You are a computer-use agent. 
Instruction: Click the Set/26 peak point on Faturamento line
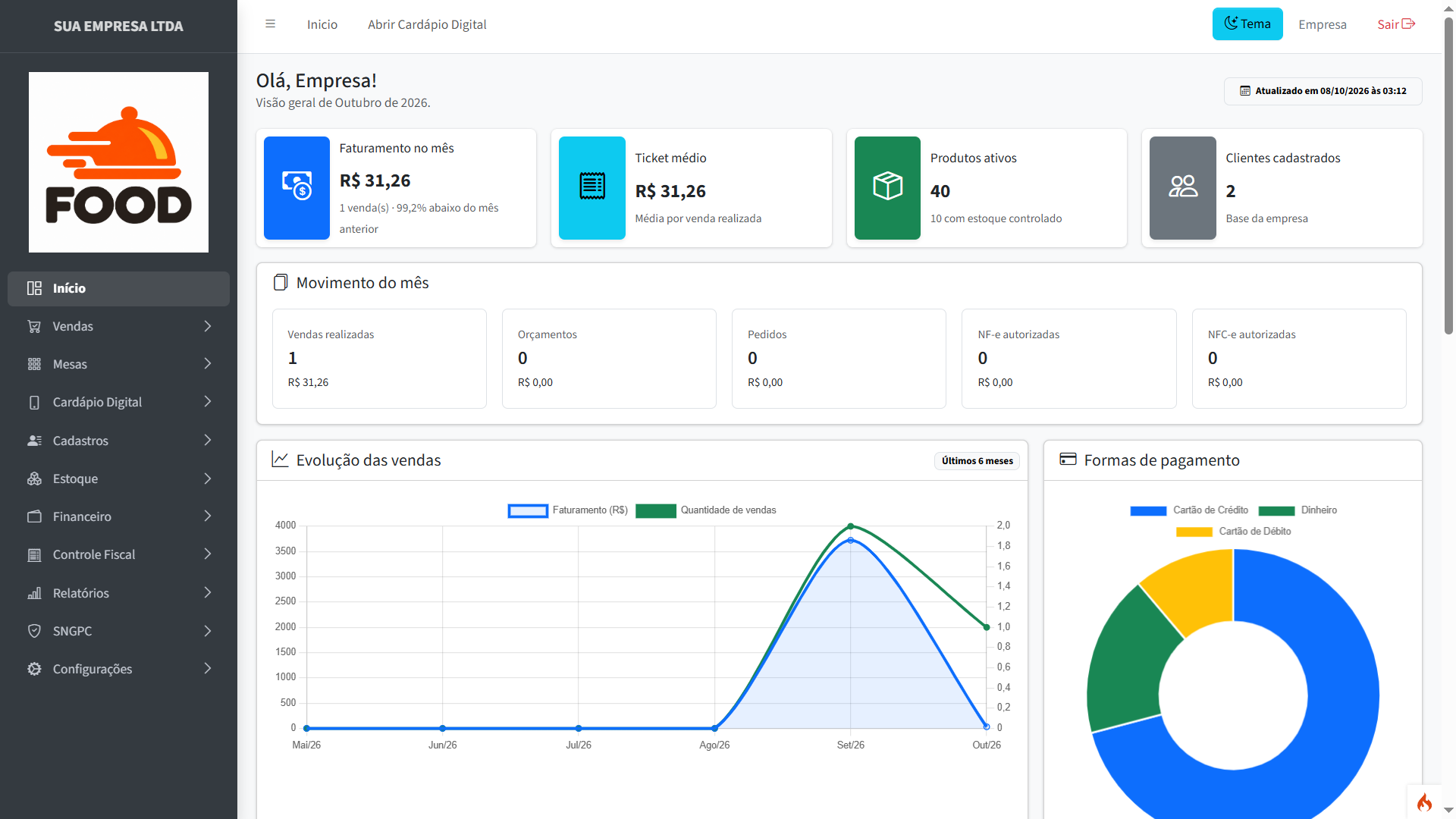[851, 541]
